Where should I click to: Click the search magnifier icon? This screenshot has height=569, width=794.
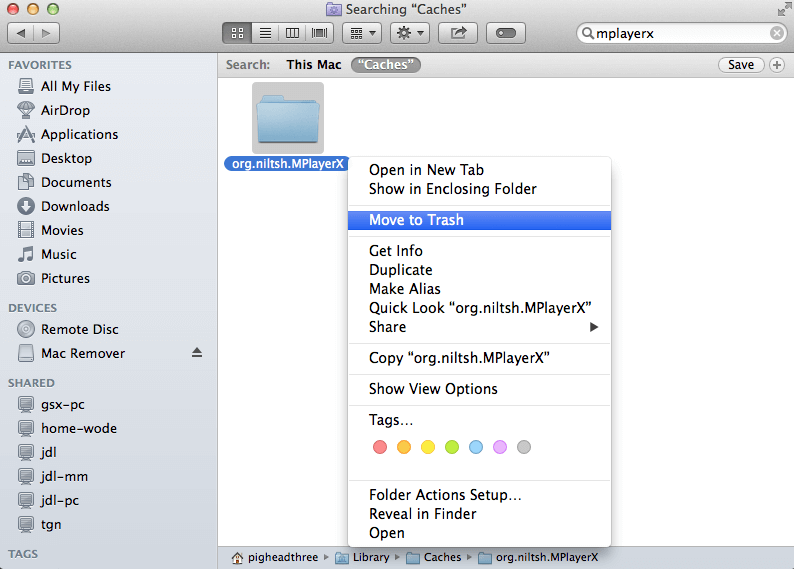pyautogui.click(x=587, y=33)
